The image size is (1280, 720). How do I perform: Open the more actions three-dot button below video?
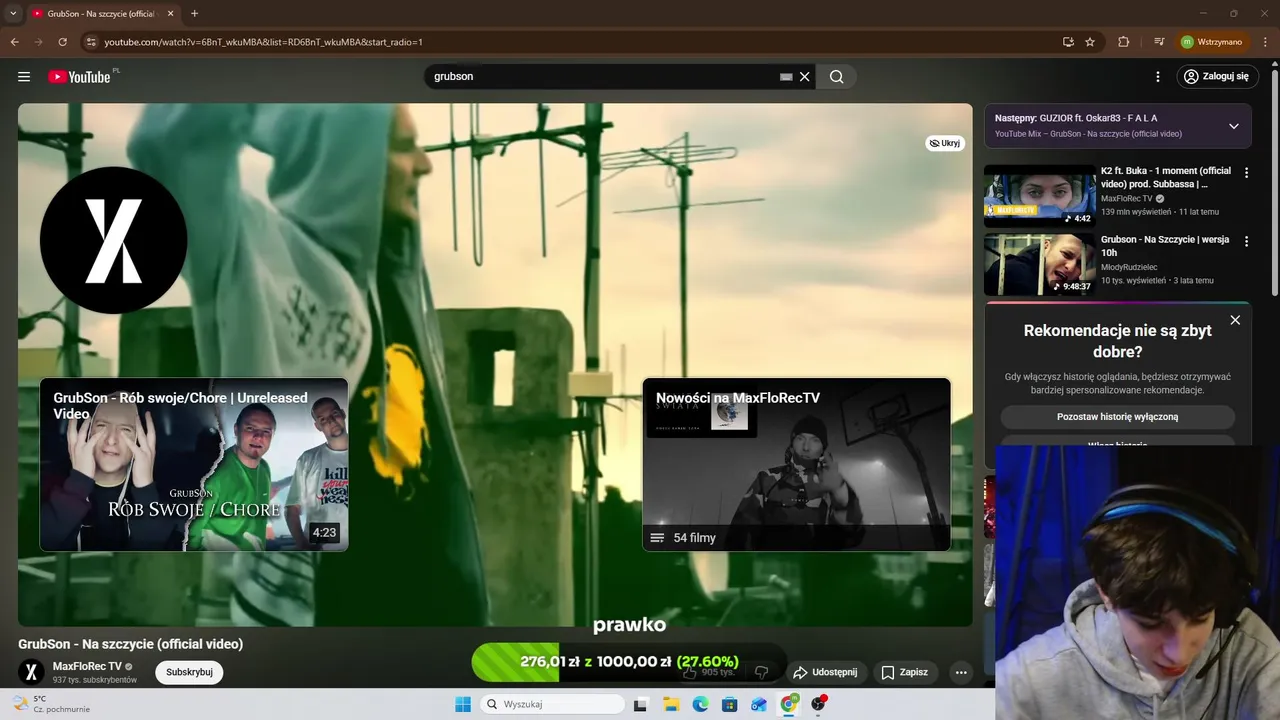[x=961, y=672]
